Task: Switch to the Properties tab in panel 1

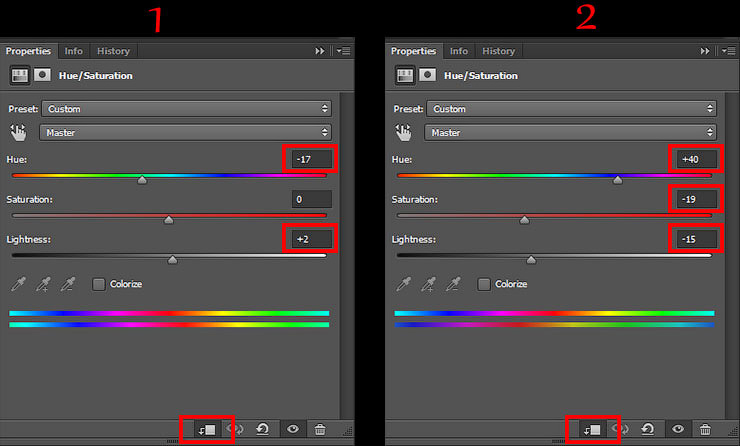Action: [28, 51]
